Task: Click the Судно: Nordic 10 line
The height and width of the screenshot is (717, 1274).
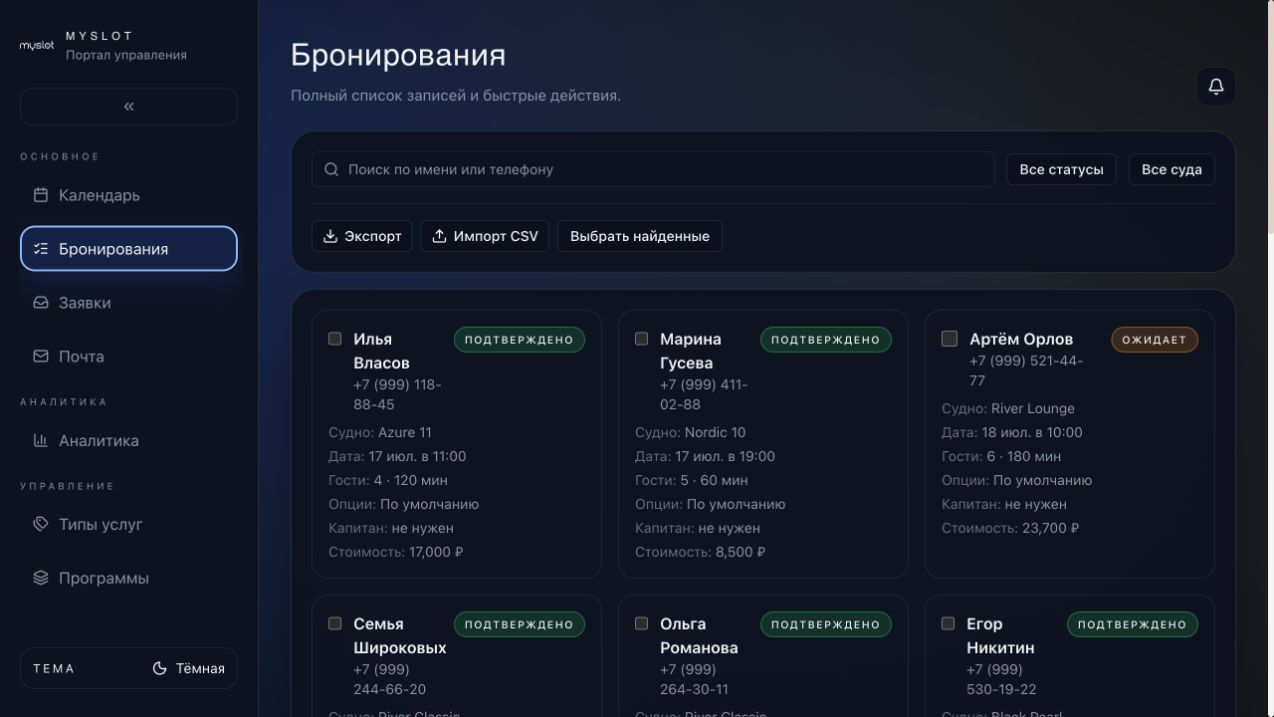Action: pyautogui.click(x=691, y=433)
